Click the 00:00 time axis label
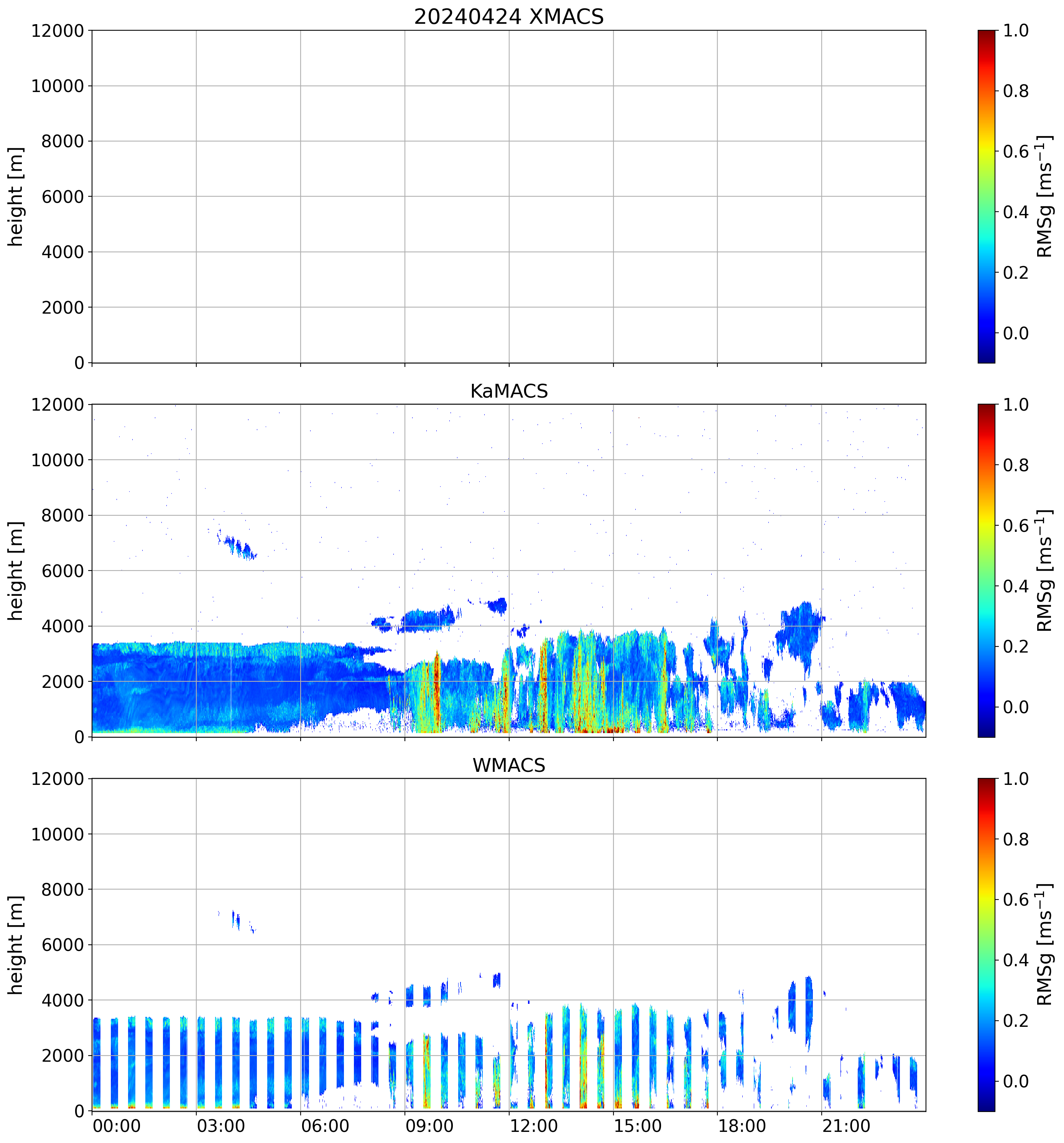This screenshot has width=1064, height=1143. coord(117,1125)
